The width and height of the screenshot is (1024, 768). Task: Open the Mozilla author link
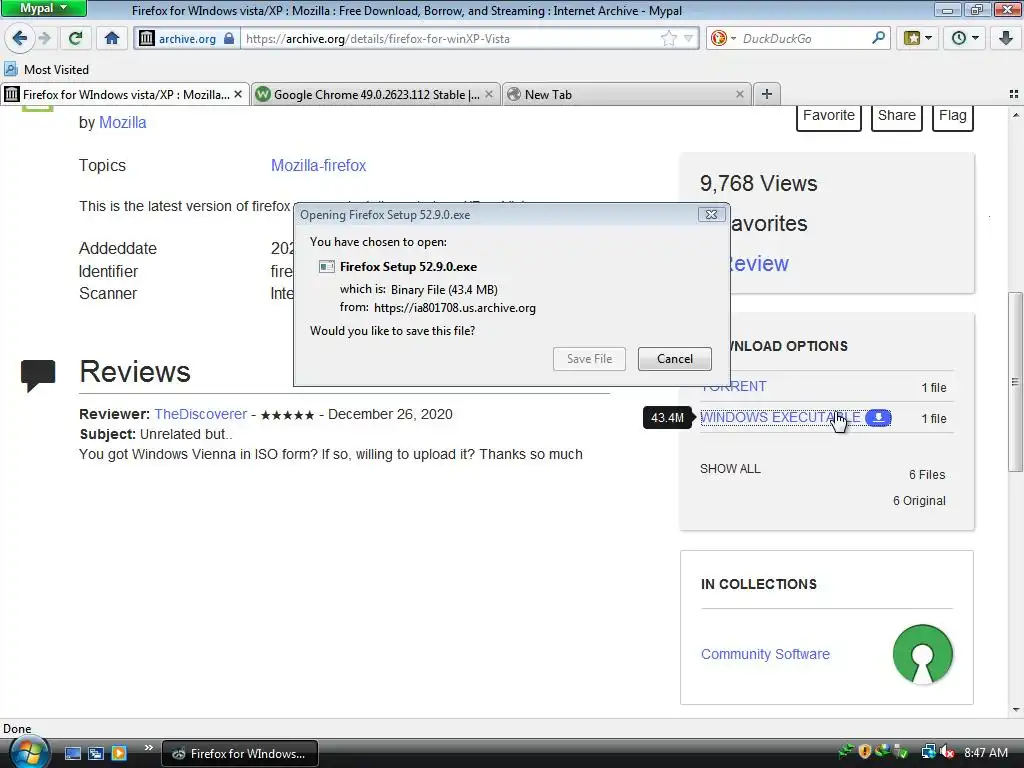point(123,123)
